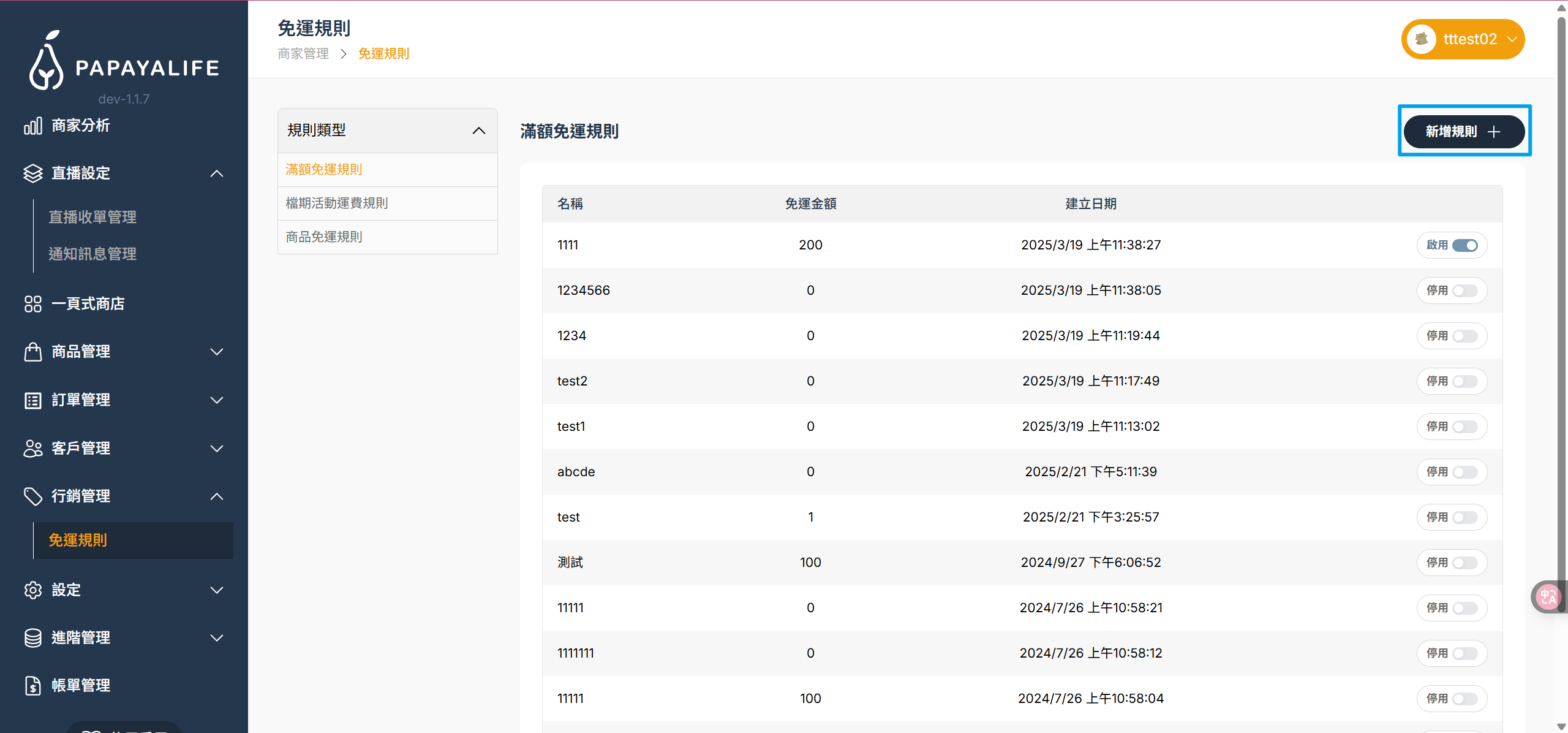
Task: Collapse the 規則類型 panel
Action: coord(479,131)
